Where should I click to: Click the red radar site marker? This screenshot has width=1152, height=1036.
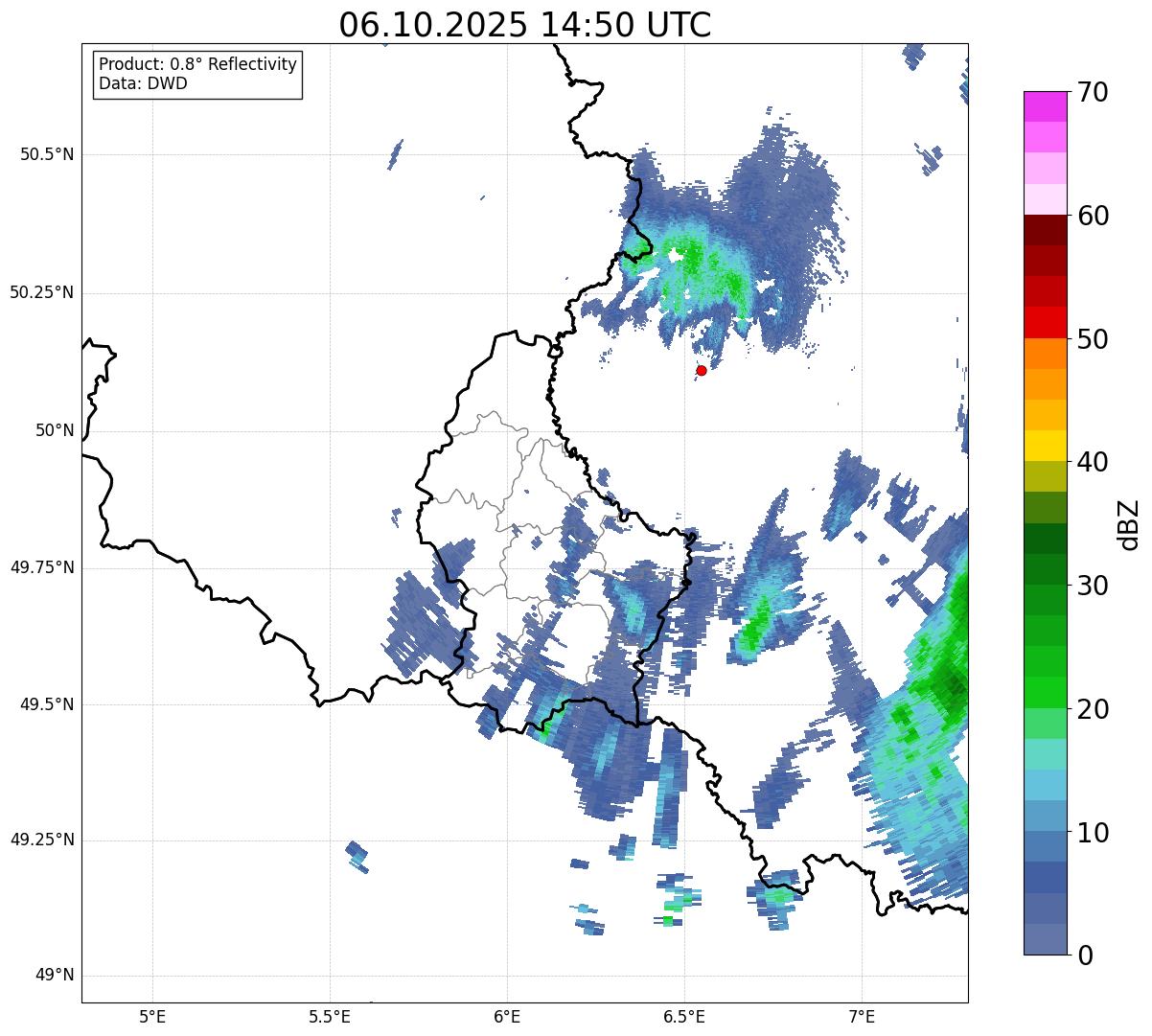[702, 370]
